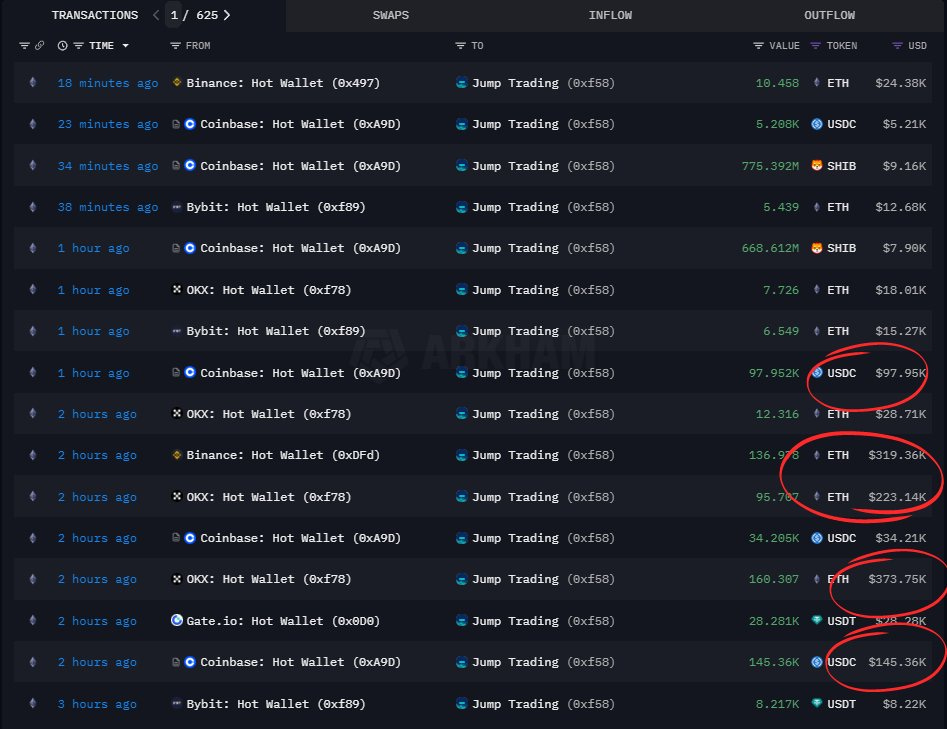Click the Jump Trading logo in the 18 minutes row
The width and height of the screenshot is (947, 729).
pos(461,83)
